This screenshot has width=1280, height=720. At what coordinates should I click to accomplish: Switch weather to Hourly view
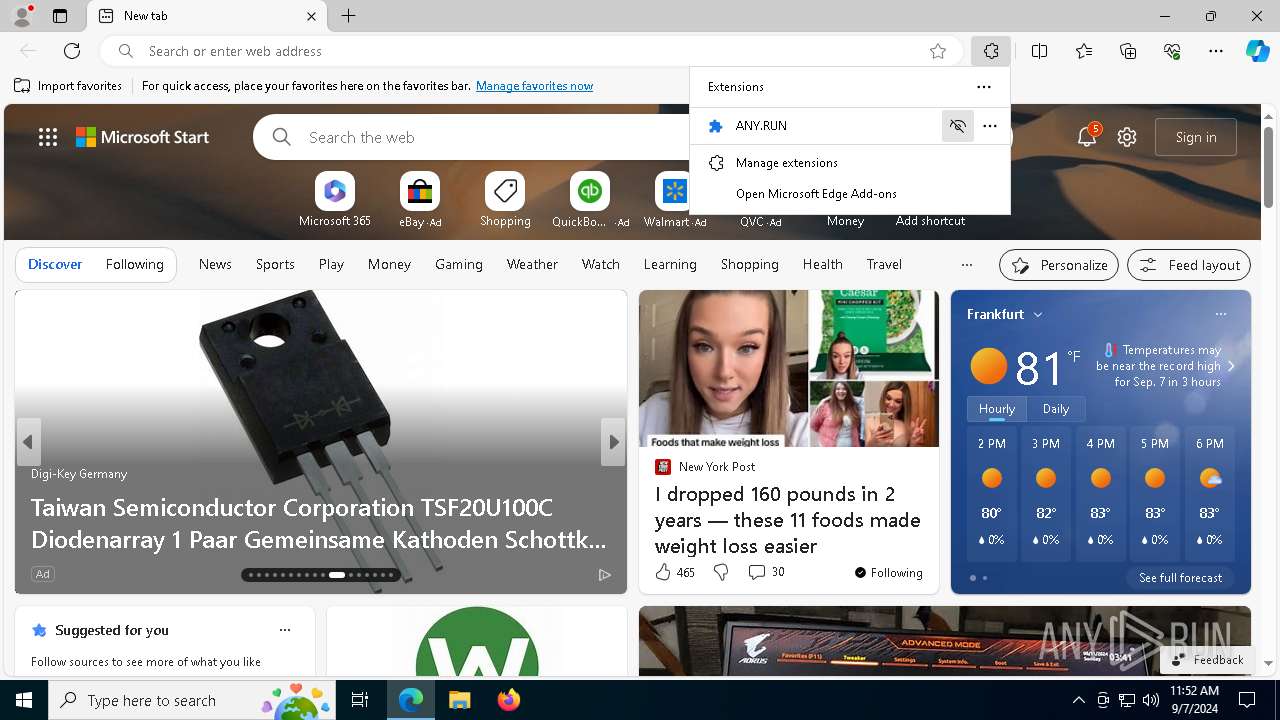(x=997, y=409)
